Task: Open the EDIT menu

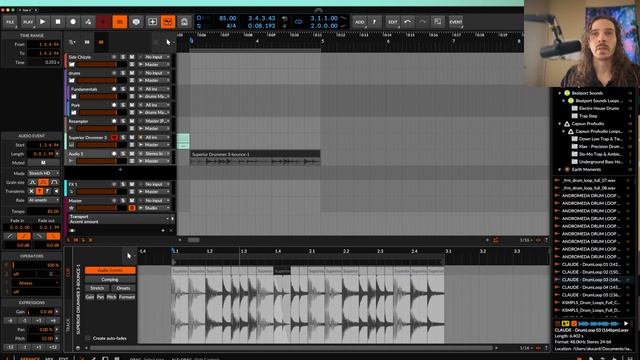Action: pos(393,22)
